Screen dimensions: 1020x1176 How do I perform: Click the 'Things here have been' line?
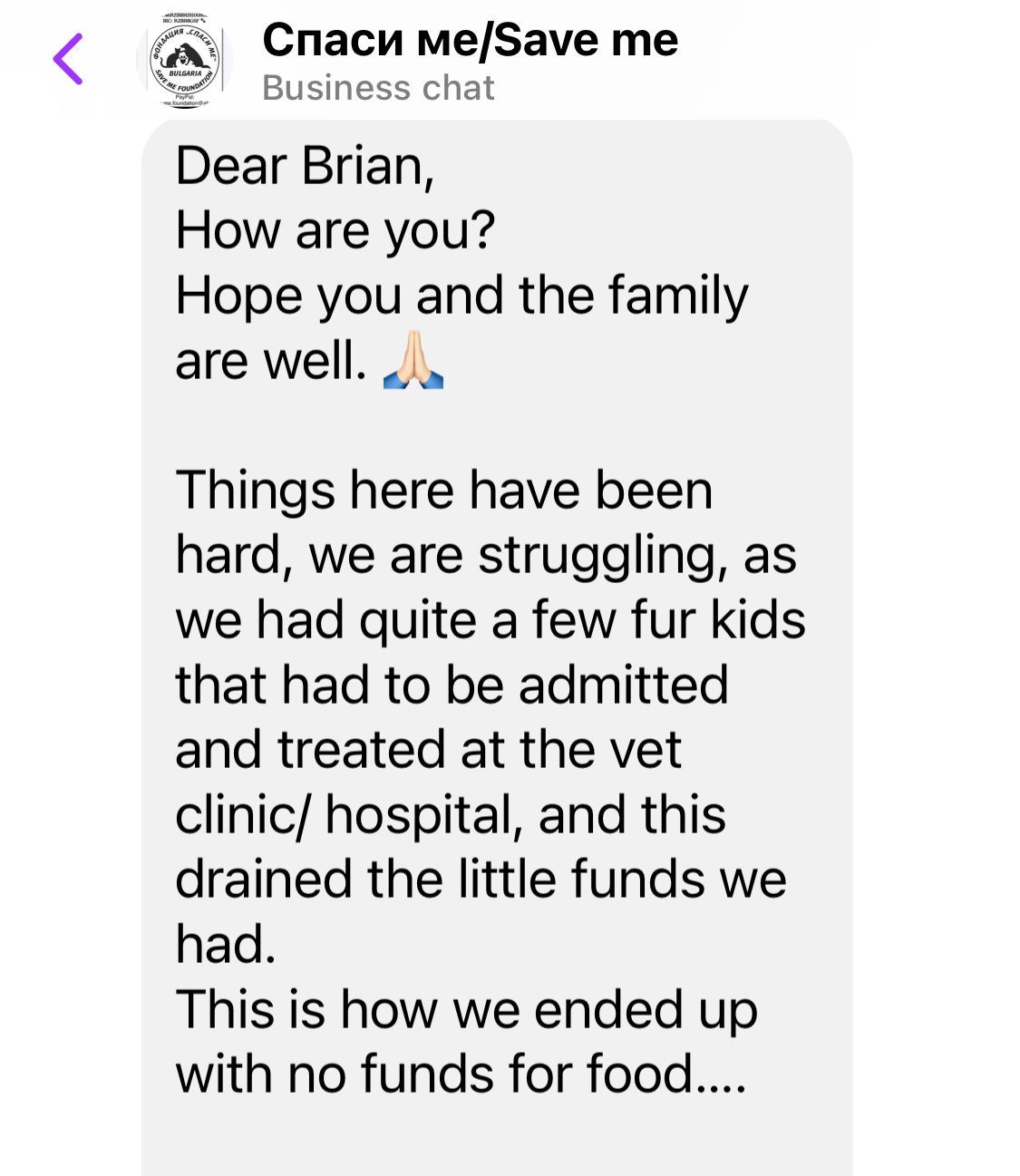click(x=444, y=491)
